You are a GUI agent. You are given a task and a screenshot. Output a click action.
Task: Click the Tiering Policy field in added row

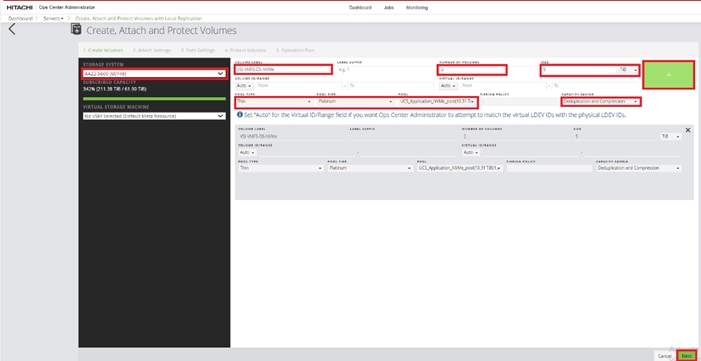pos(549,168)
